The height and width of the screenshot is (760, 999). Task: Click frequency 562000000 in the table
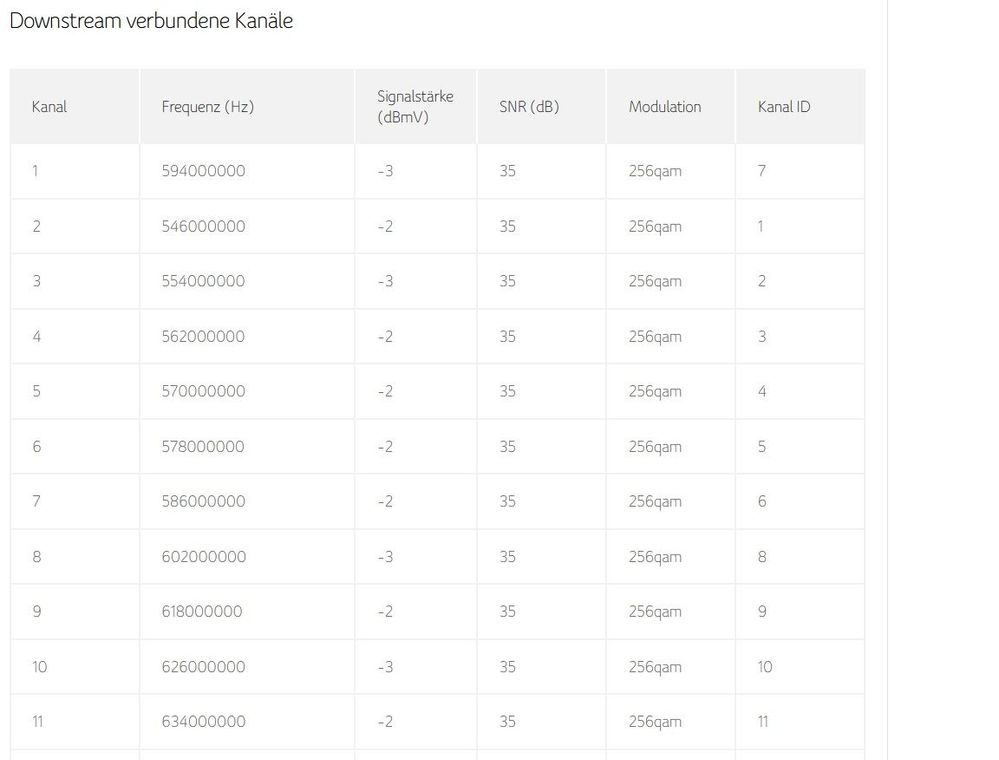pyautogui.click(x=203, y=337)
